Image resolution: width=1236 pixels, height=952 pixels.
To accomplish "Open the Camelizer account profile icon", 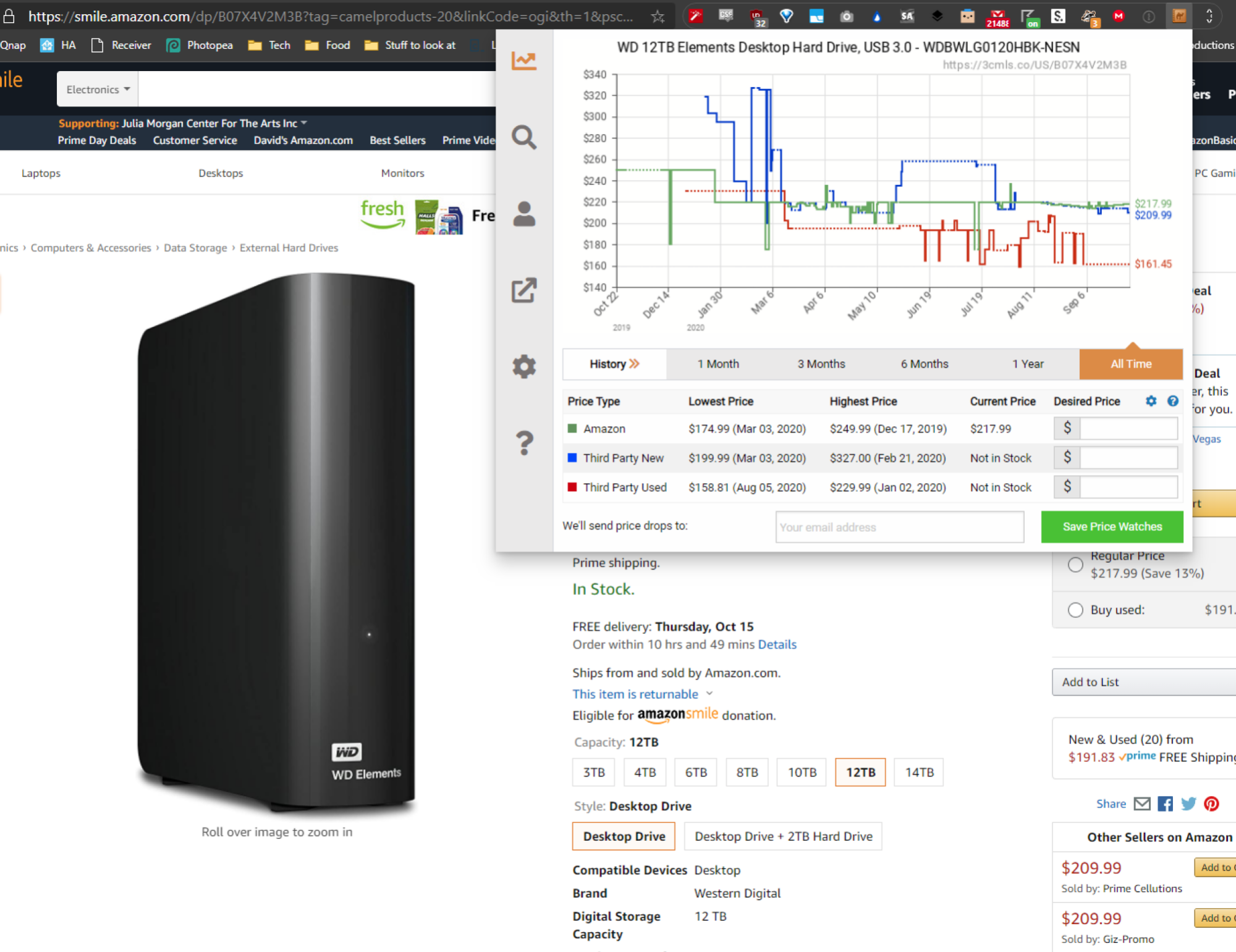I will point(523,214).
